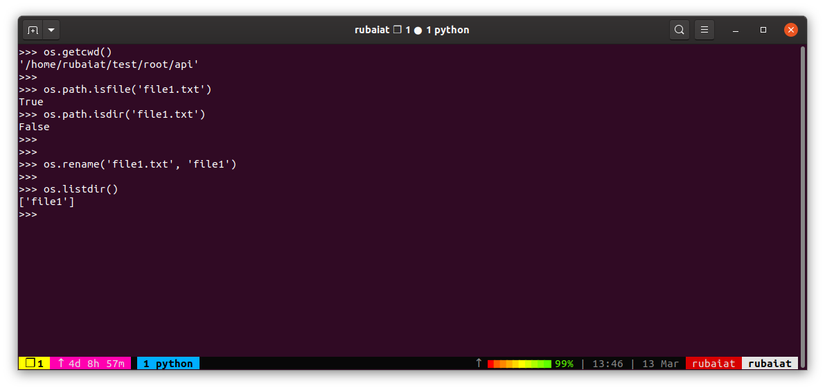
Task: Open the terminal search
Action: 679,30
